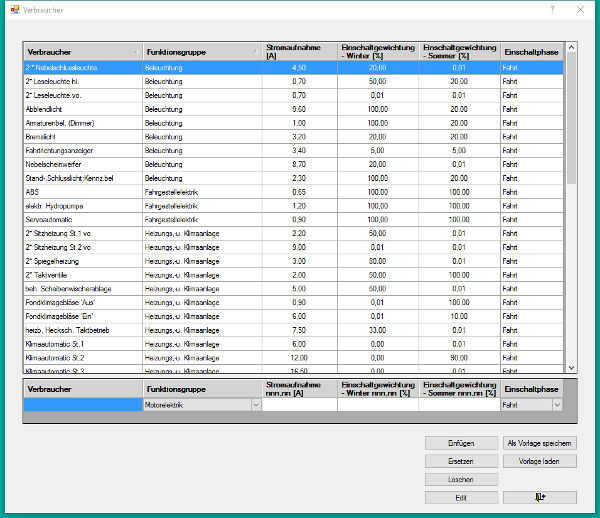
Task: Click scrollbar down arrow of consumer table
Action: click(x=571, y=368)
